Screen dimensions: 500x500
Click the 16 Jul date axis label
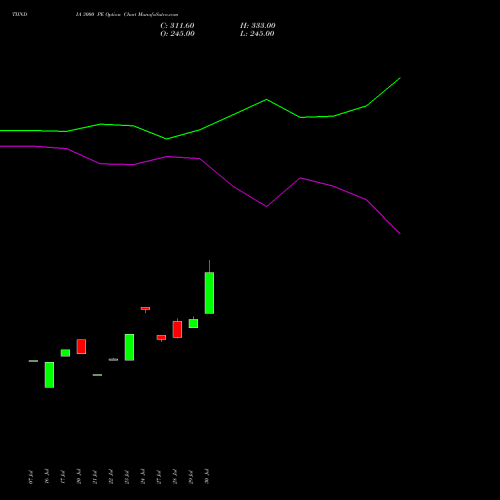click(47, 476)
